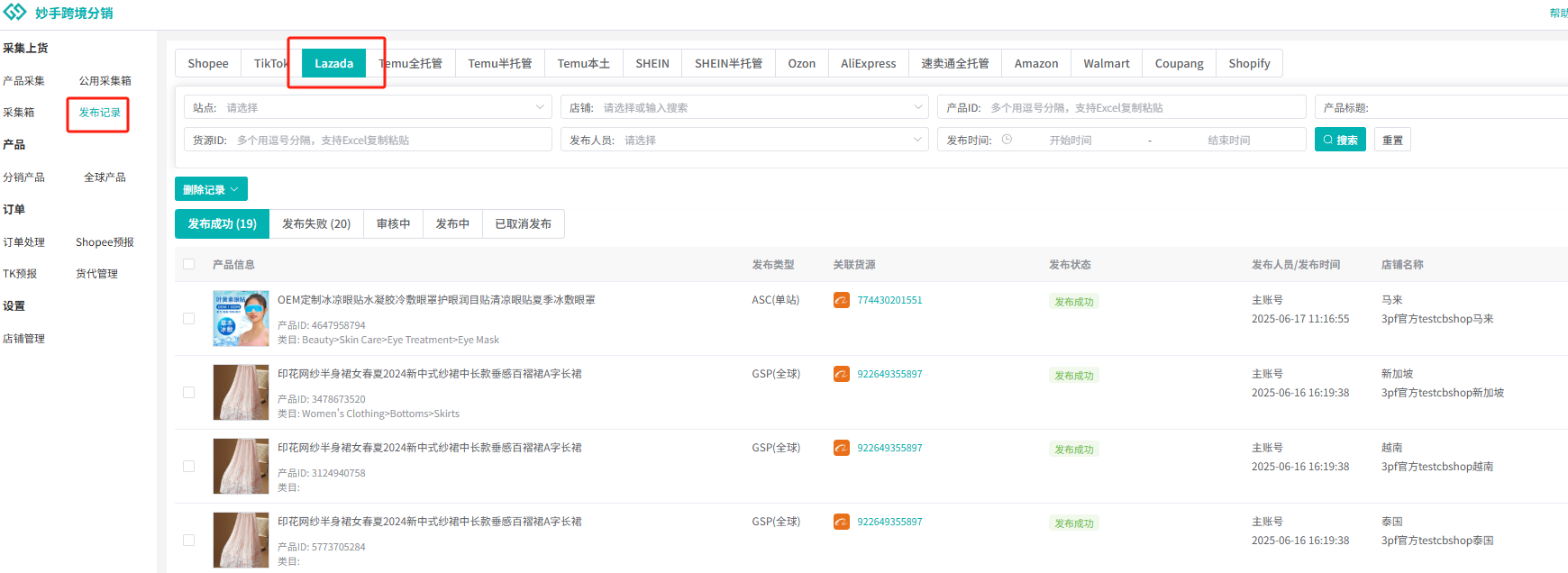Switch to the Shopify tab
This screenshot has width=1568, height=573.
tap(1250, 63)
